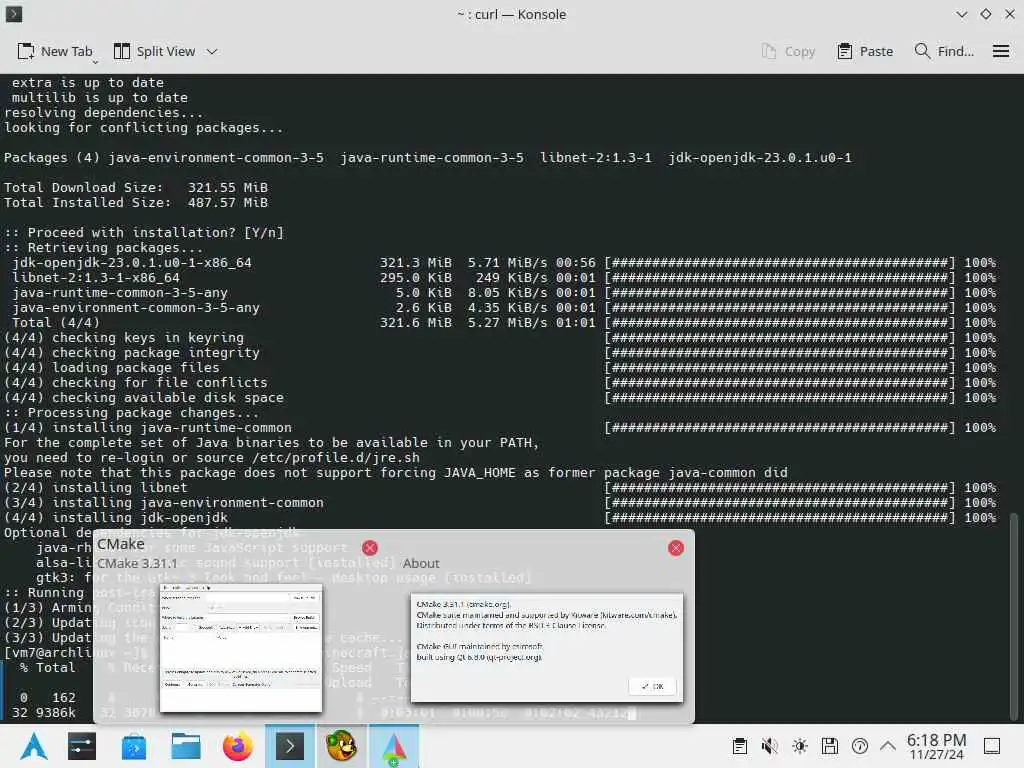Image resolution: width=1024 pixels, height=768 pixels.
Task: Click the 'Processing package changes...' line
Action: (132, 413)
